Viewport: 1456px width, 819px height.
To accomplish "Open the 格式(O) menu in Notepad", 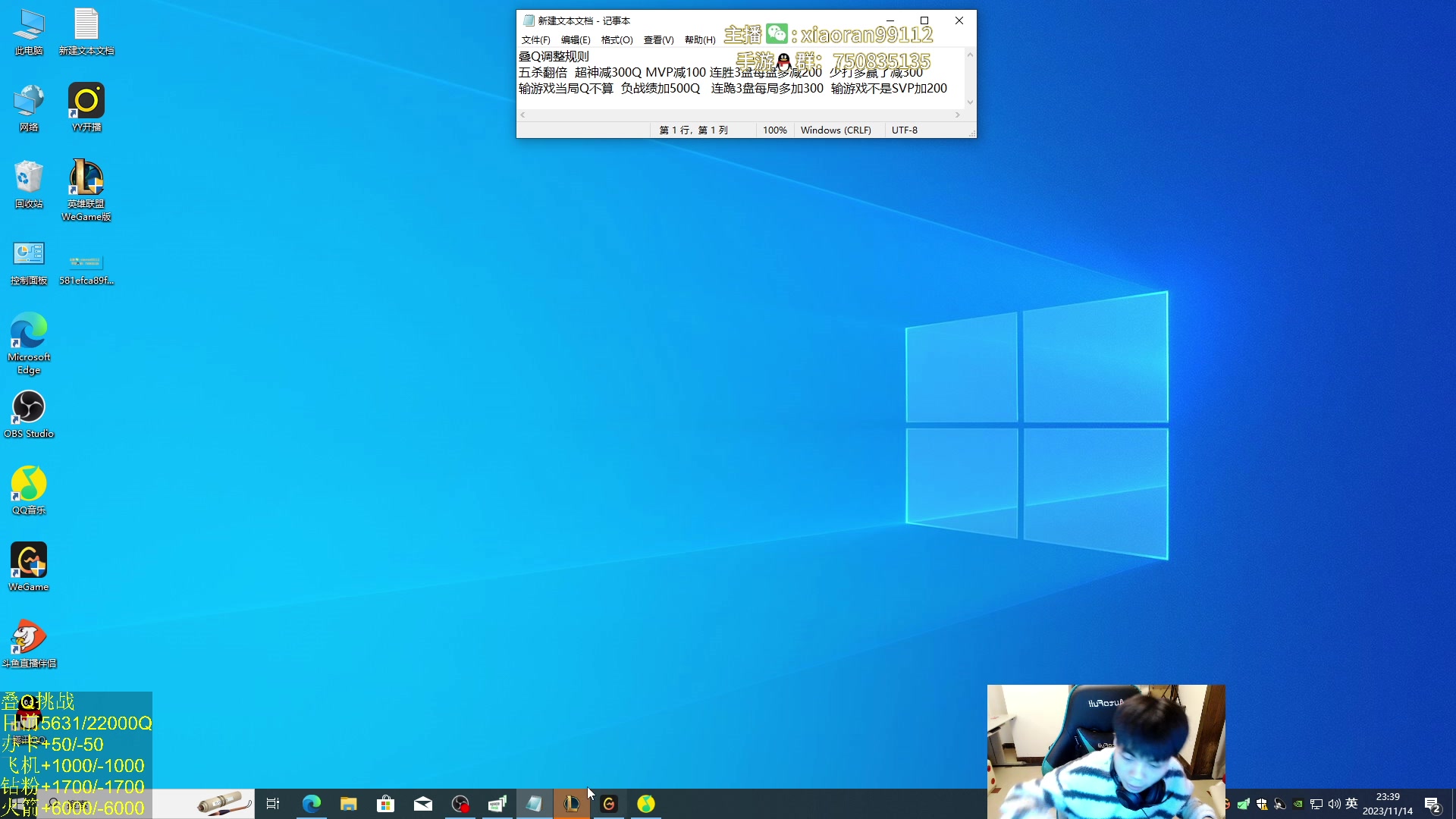I will (x=617, y=40).
